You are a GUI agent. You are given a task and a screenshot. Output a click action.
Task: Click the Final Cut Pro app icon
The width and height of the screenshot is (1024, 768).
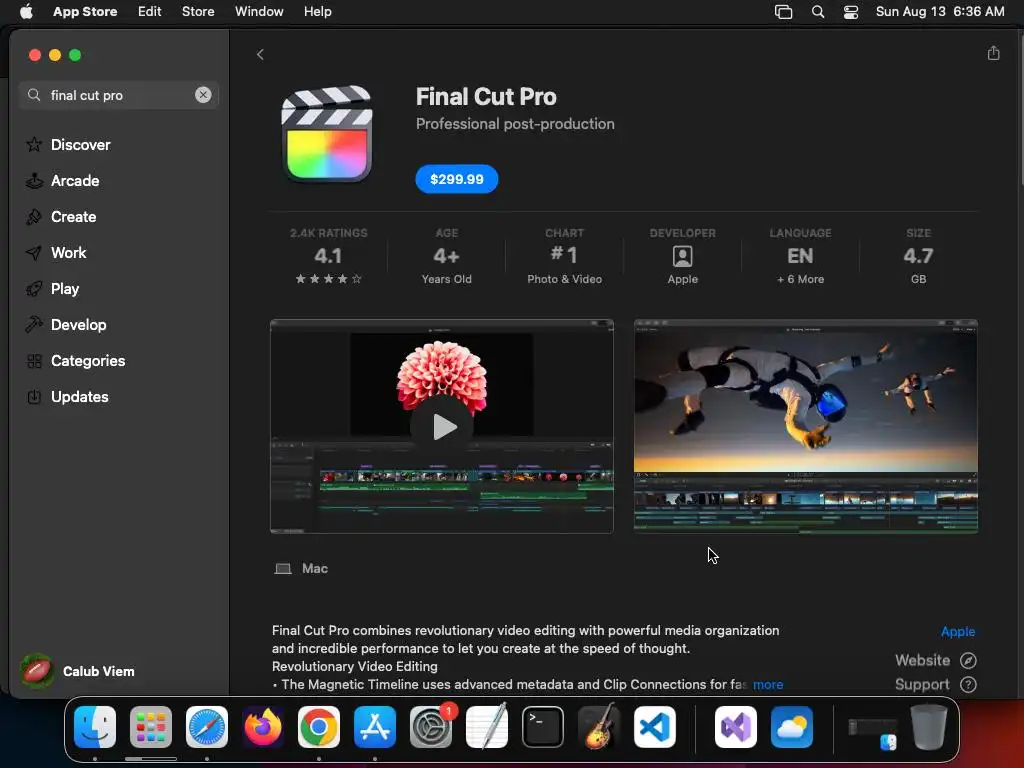pos(327,133)
